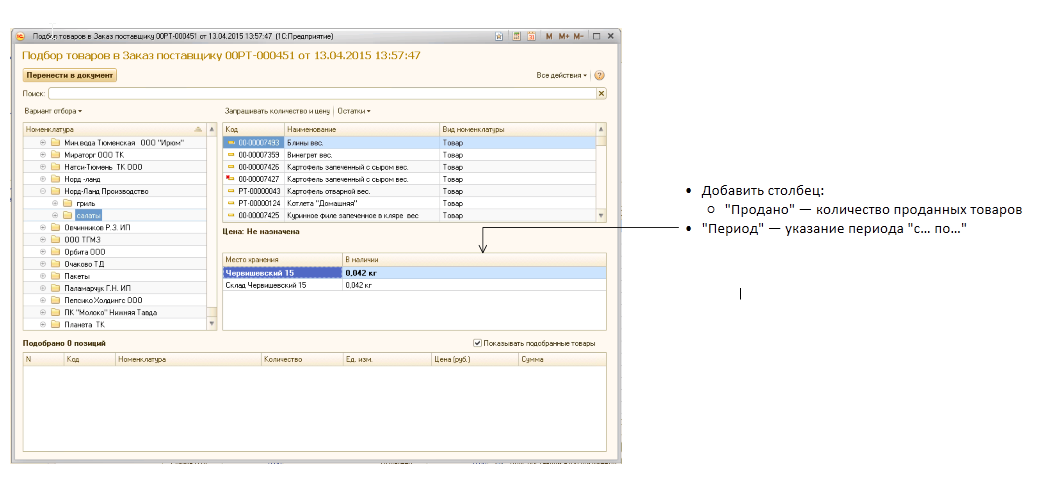This screenshot has height=478, width=1051.
Task: Uncheck 'Показывать подобранные товары' checkbox
Action: (477, 343)
